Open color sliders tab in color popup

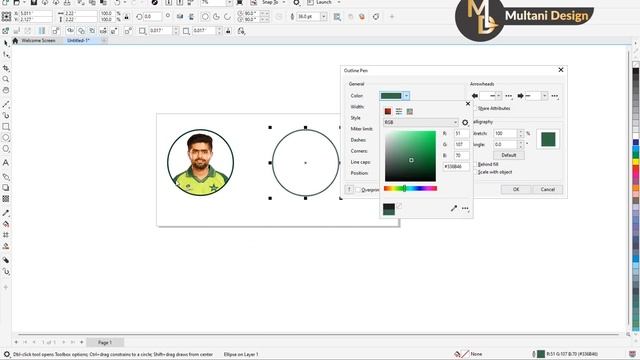[x=399, y=111]
